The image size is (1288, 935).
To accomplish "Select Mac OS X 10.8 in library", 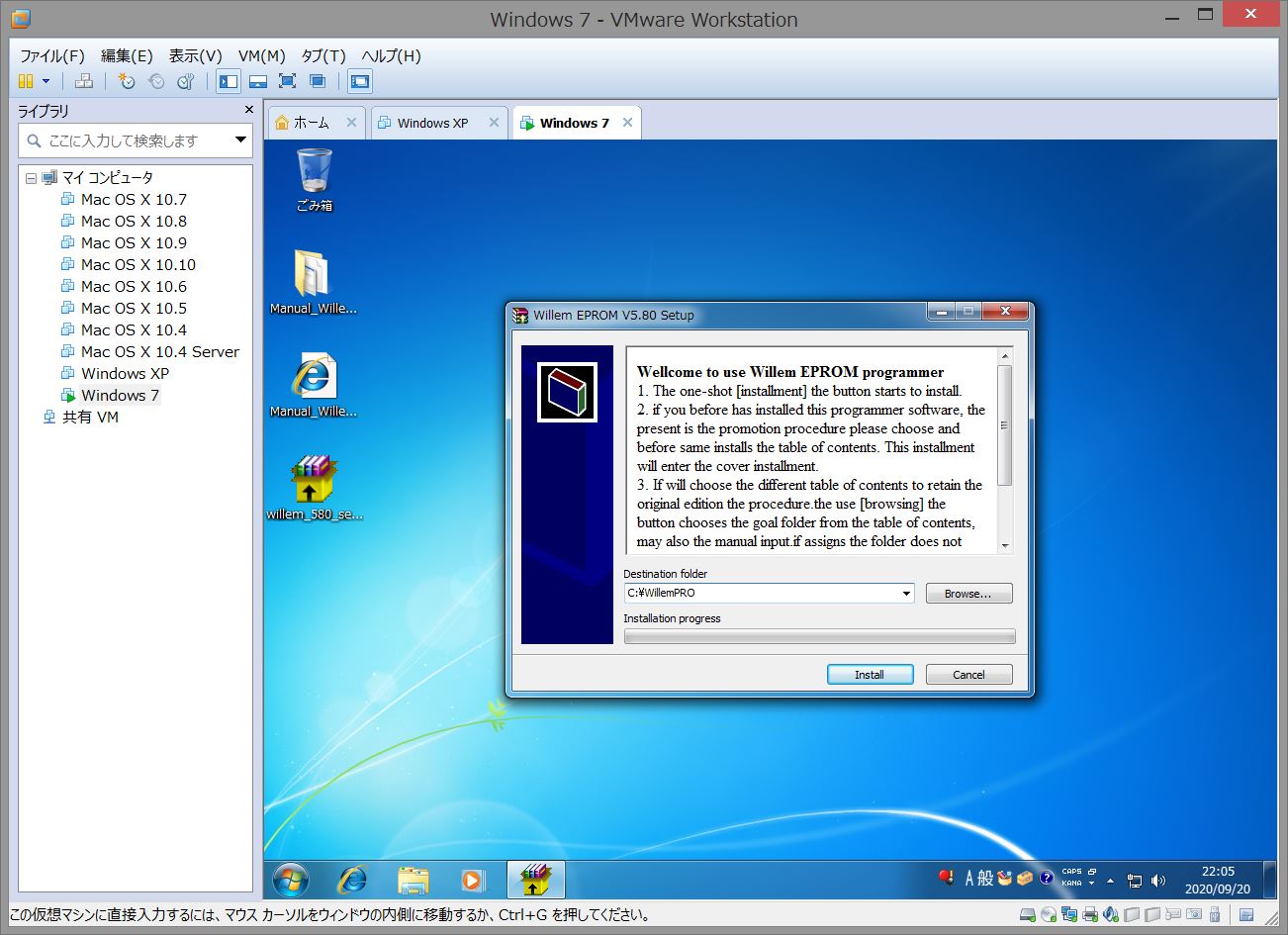I will [134, 221].
